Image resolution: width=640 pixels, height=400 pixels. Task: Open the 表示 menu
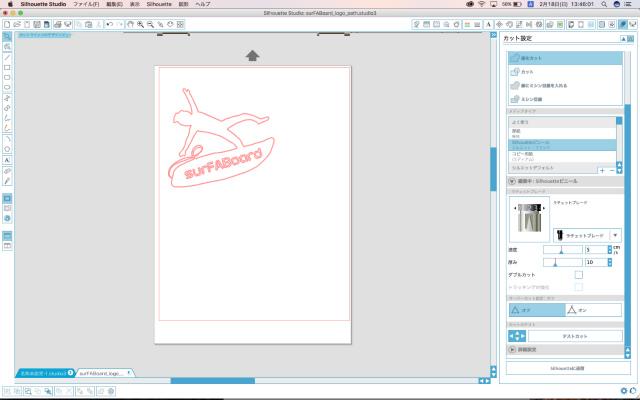tap(135, 4)
